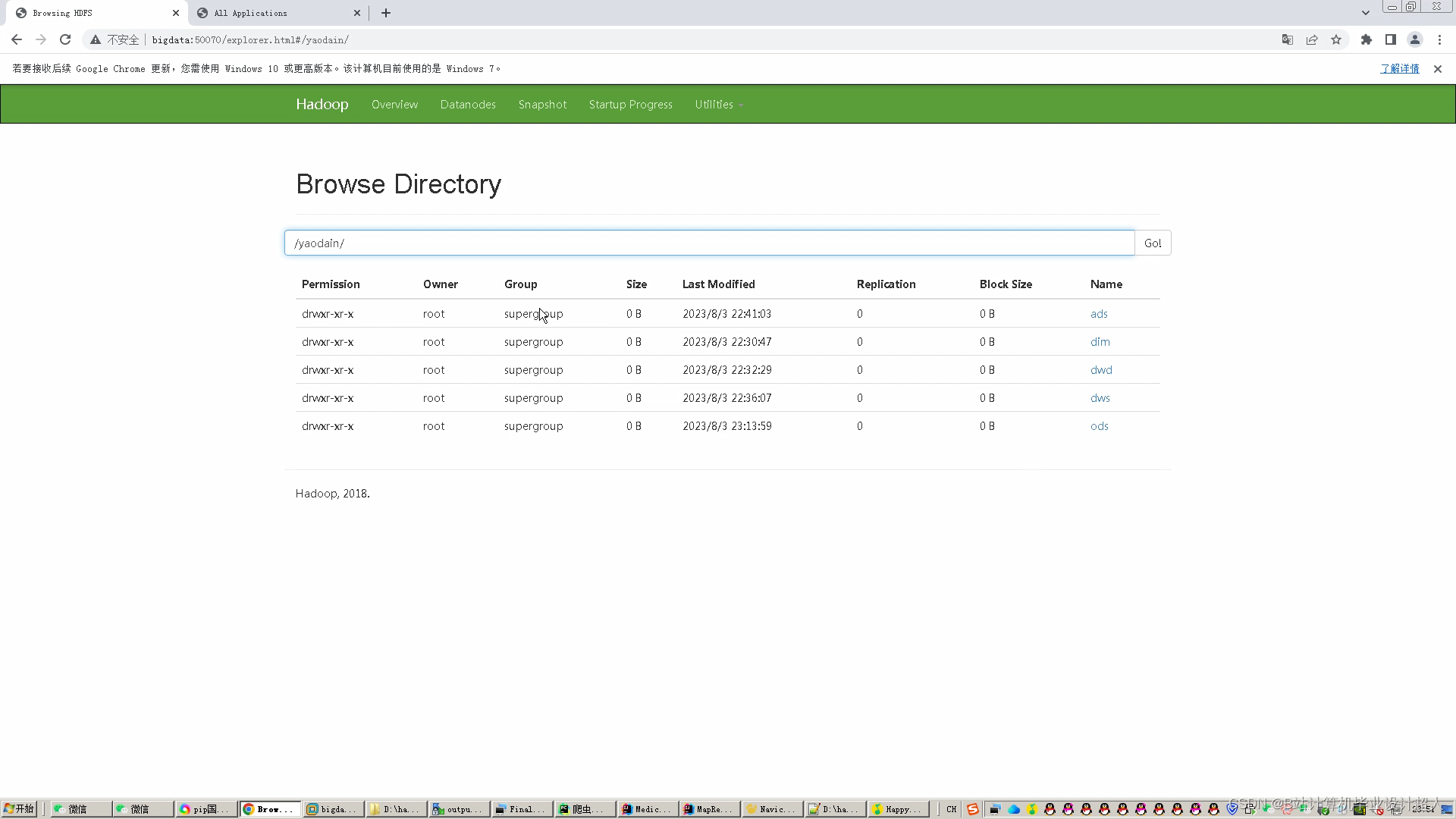This screenshot has width=1456, height=819.
Task: Click the Google Translate icon in the address bar
Action: 1288,39
